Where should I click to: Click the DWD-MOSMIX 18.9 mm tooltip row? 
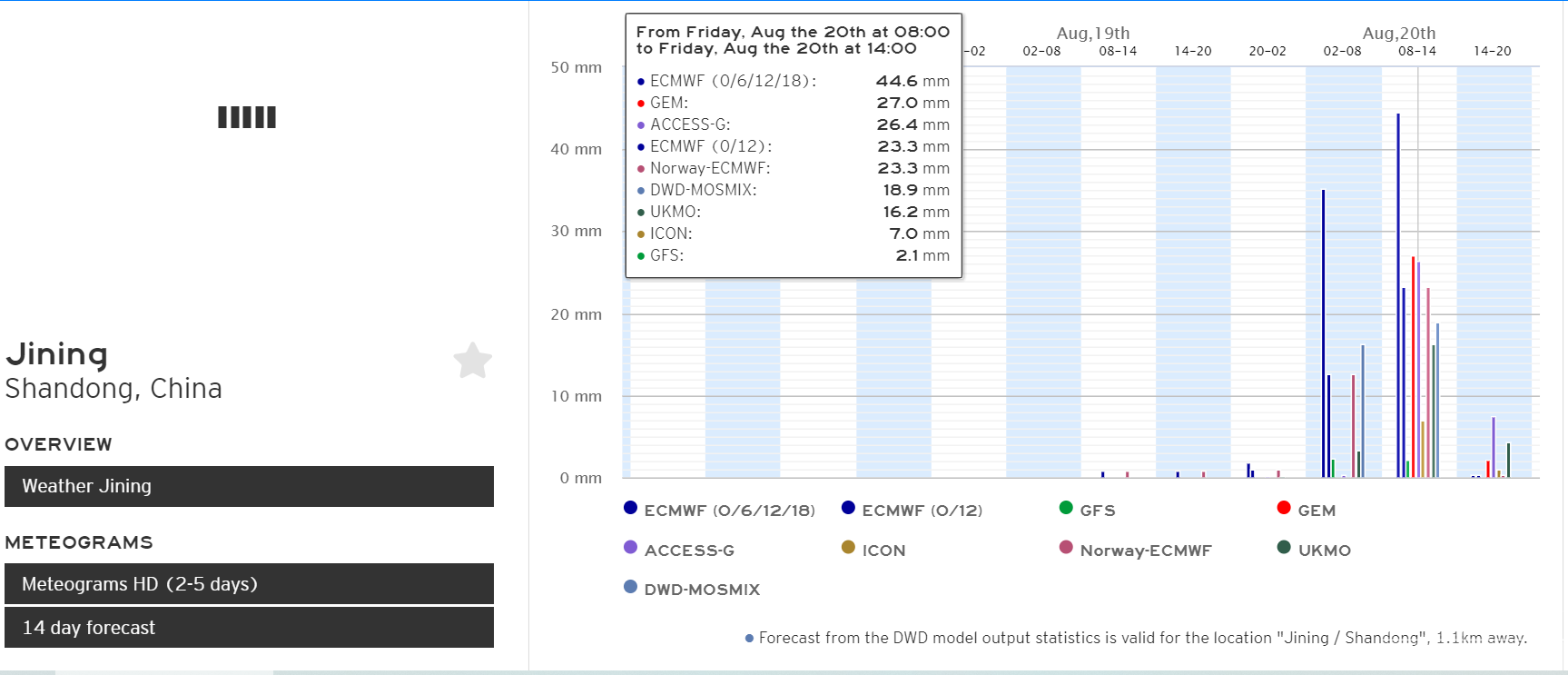tap(794, 190)
